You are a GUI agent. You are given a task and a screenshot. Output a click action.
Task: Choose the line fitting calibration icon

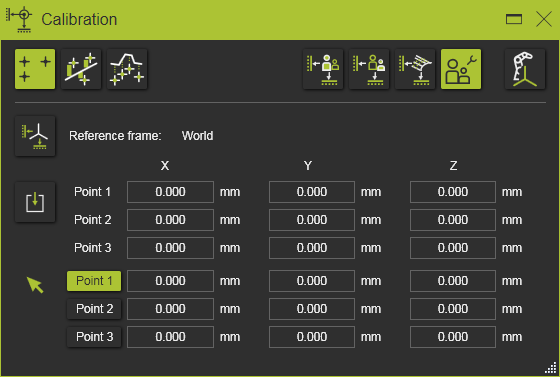click(81, 69)
